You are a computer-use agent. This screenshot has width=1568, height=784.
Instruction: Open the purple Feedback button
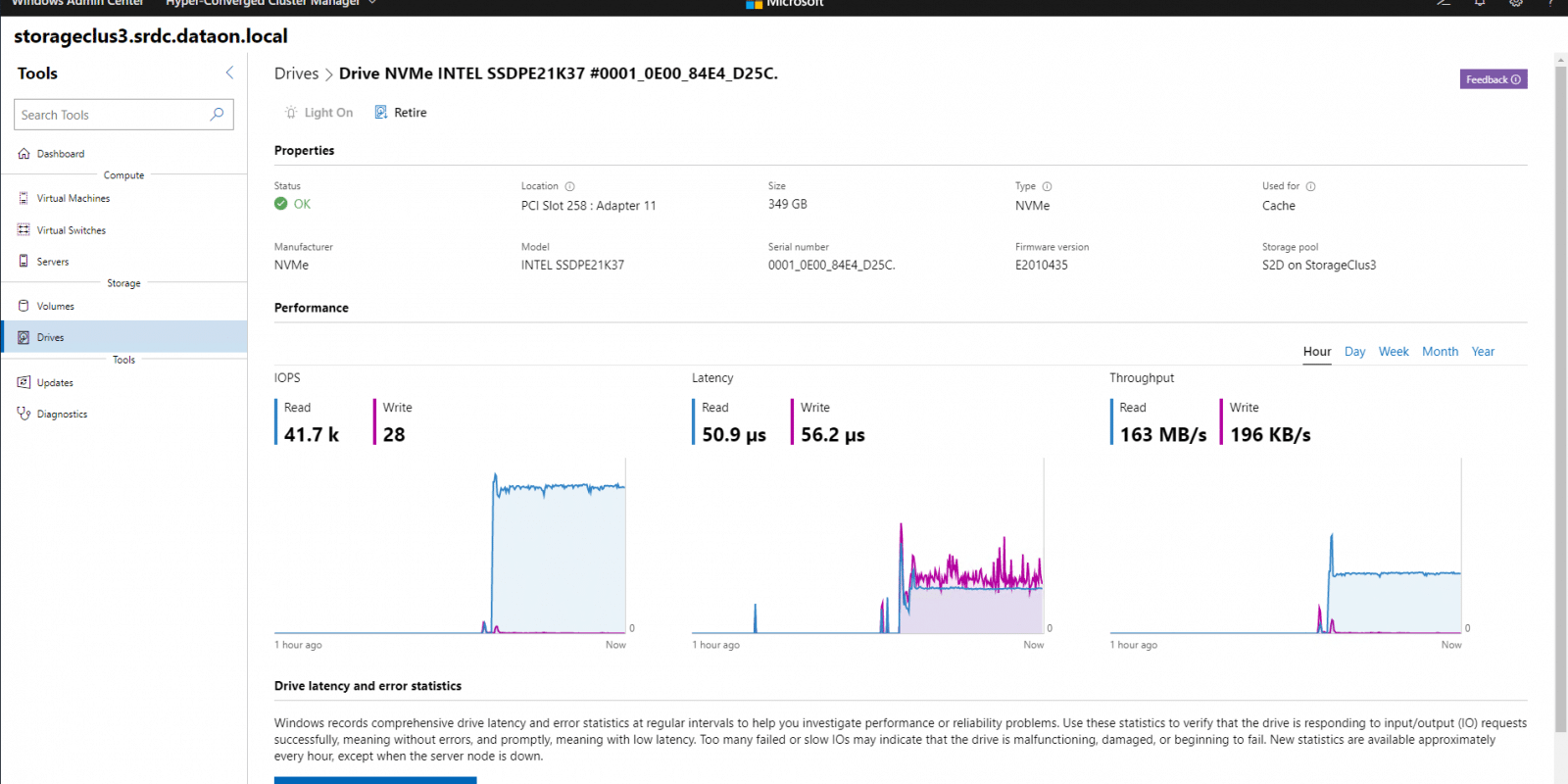click(x=1494, y=79)
